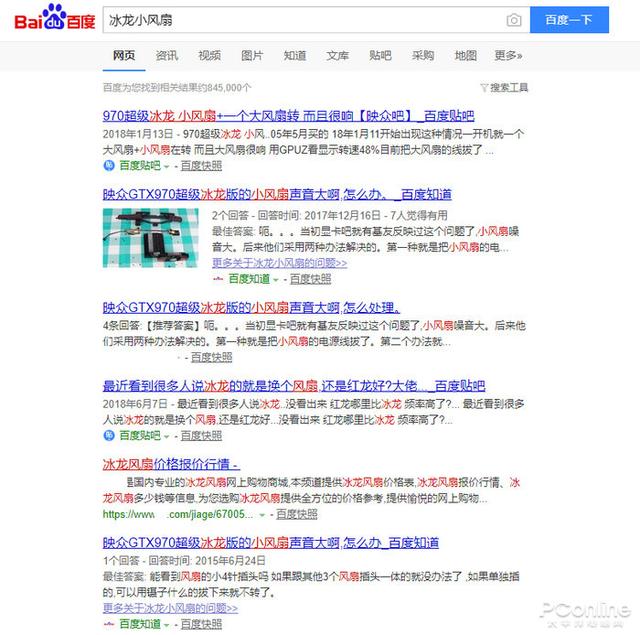Open 百度快照 of the 红龙 result

click(x=201, y=435)
